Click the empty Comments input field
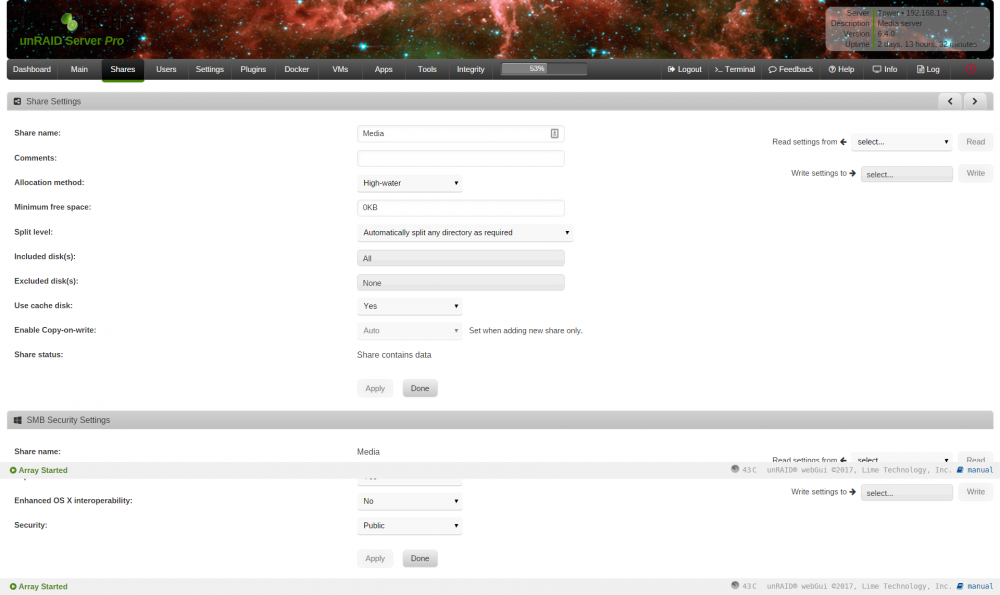Viewport: 1000px width, 595px height. 460,158
